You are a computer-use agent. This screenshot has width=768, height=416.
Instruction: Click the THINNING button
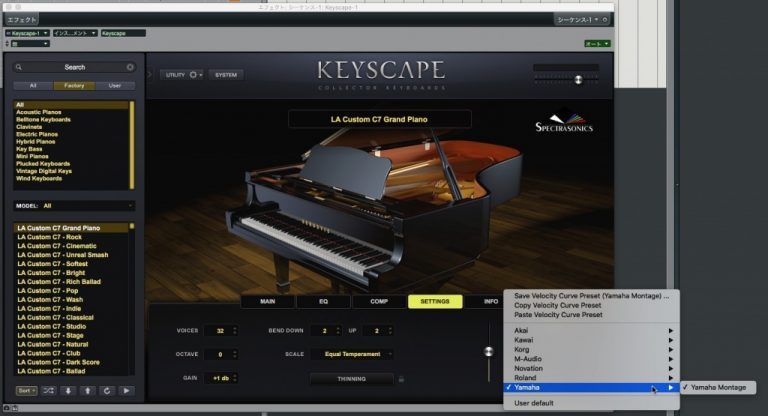pos(352,379)
